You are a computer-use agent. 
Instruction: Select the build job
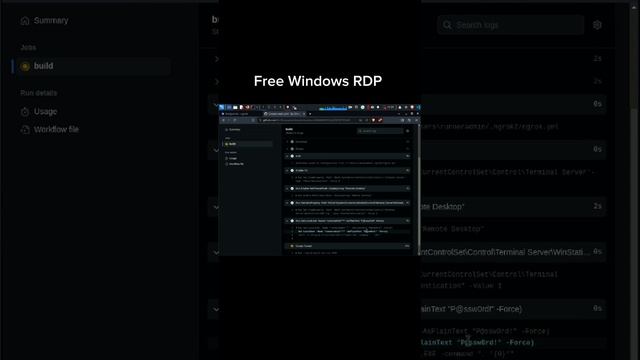pos(92,66)
